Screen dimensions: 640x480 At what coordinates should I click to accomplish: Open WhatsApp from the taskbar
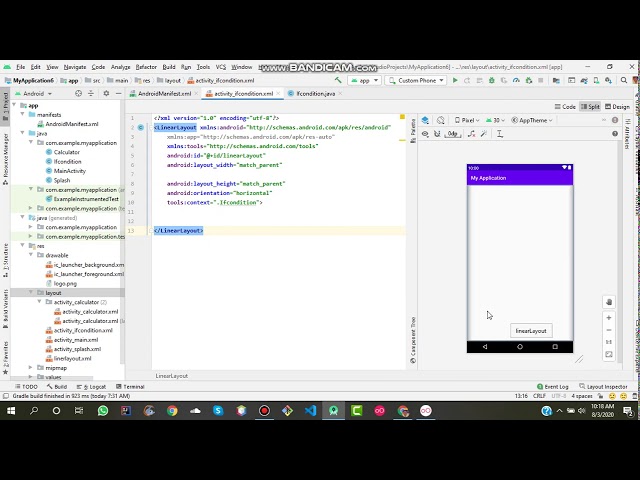point(103,411)
